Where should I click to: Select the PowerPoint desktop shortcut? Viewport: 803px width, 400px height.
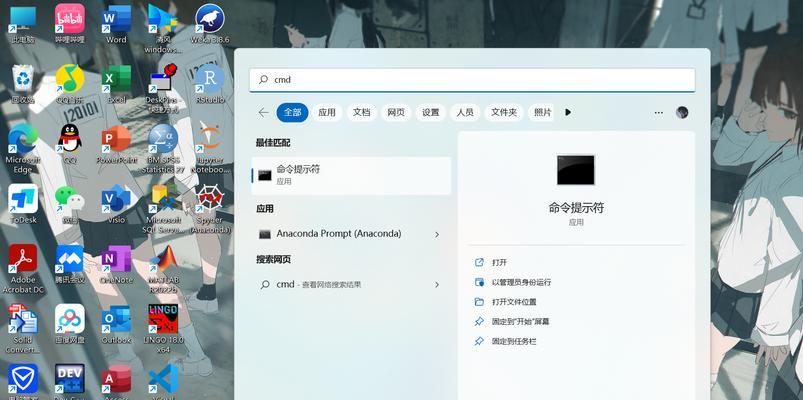point(116,144)
